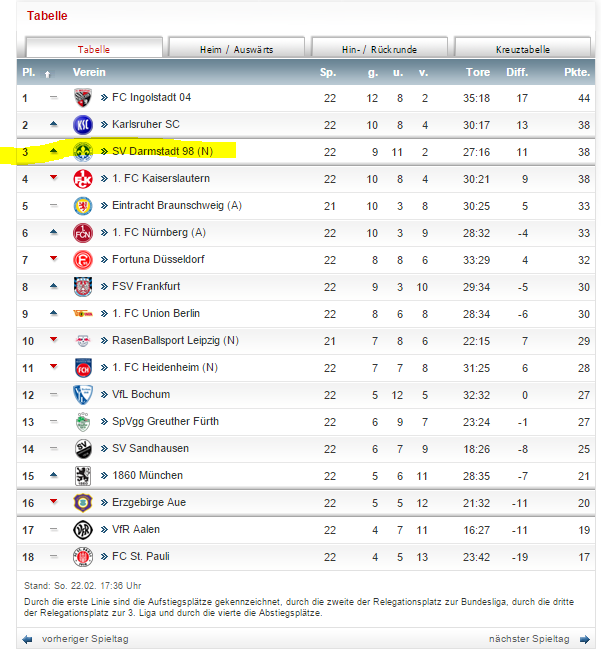The image size is (601, 658).
Task: Select the Hin- / Rückrunde tab
Action: 379,47
